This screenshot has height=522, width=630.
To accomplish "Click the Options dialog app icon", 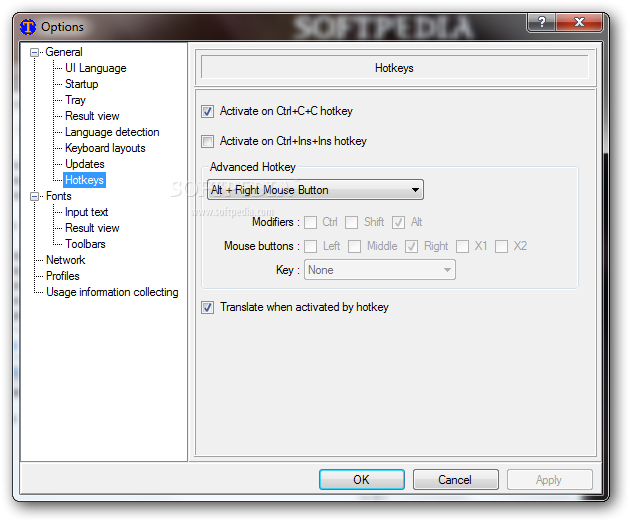I will click(x=28, y=27).
